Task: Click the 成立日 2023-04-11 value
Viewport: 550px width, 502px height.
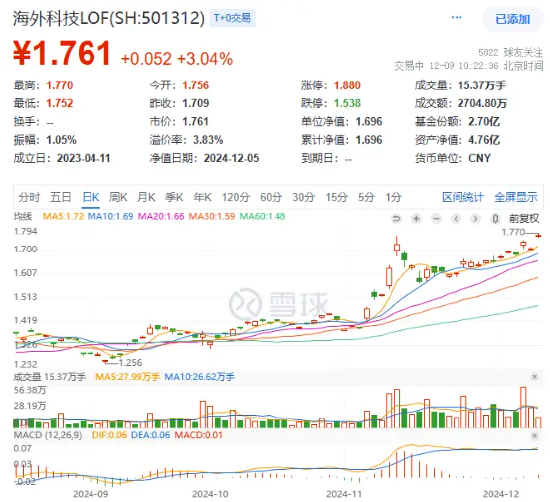Action: pos(84,158)
